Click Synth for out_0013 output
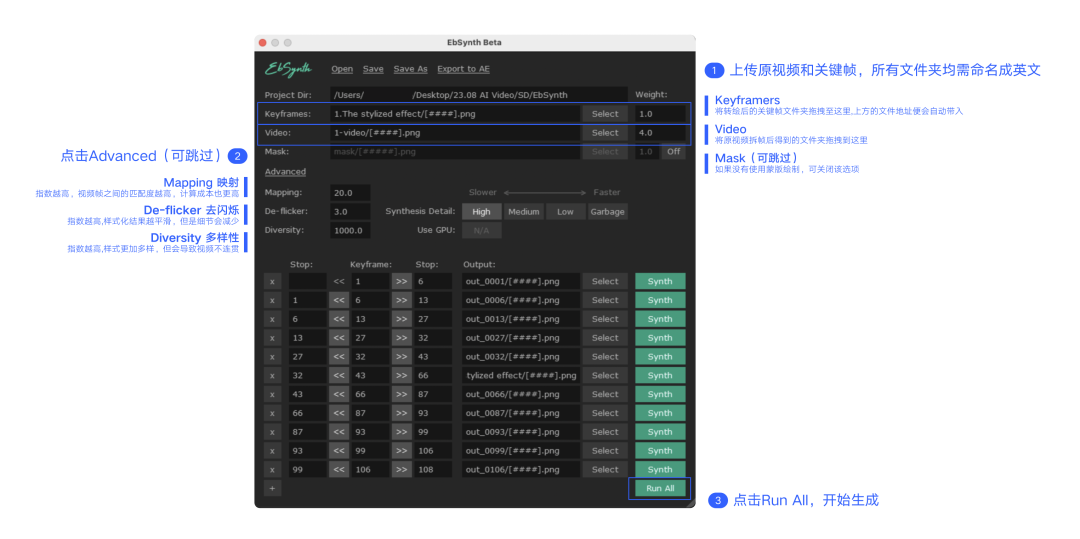This screenshot has height=539, width=1080. [x=660, y=319]
